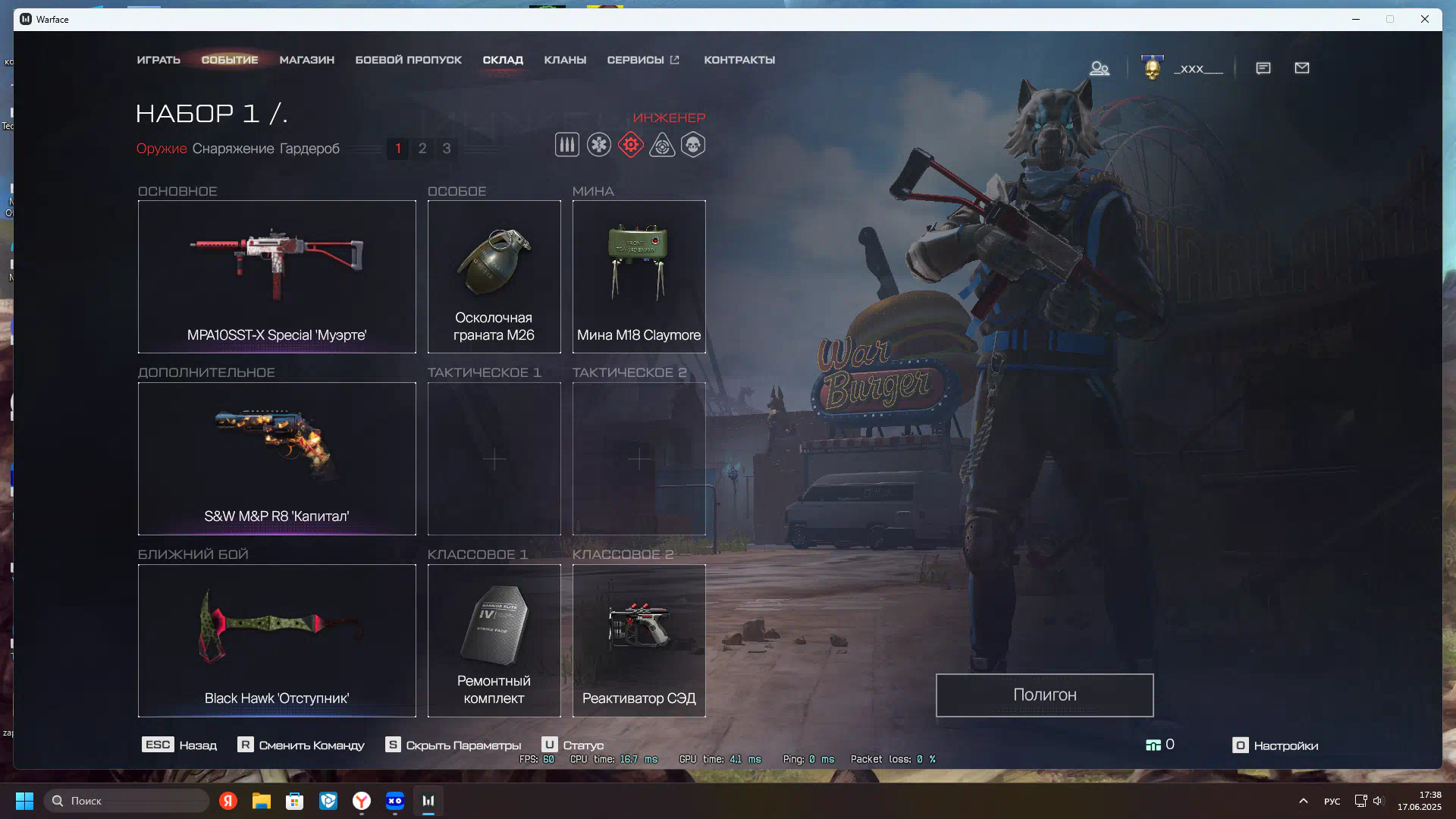Show hidden tray icons chevron
Screen dimensions: 1456x819
(1304, 801)
